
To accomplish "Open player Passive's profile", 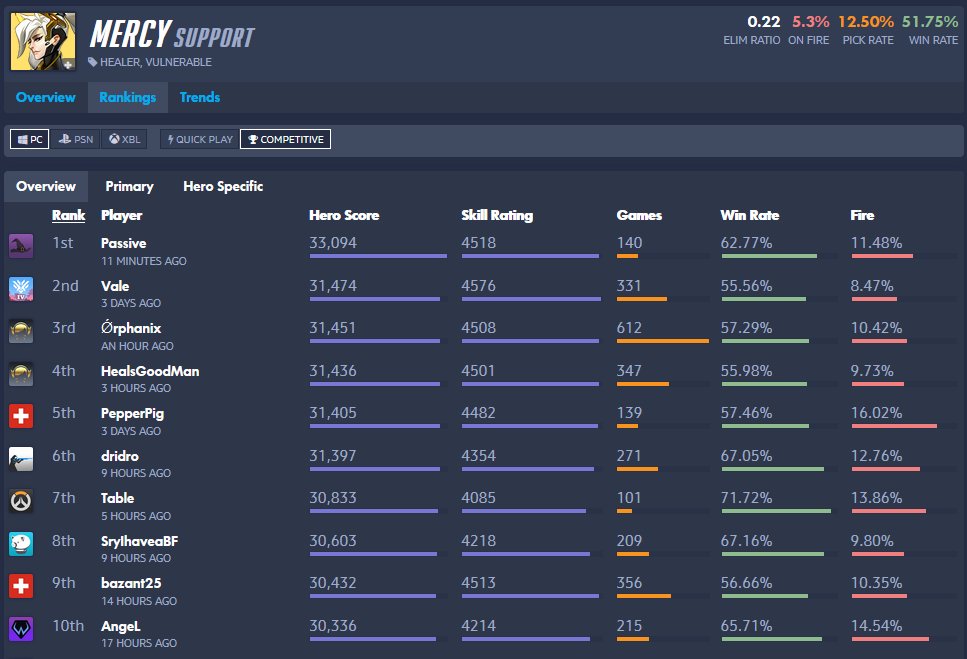I will (x=123, y=243).
